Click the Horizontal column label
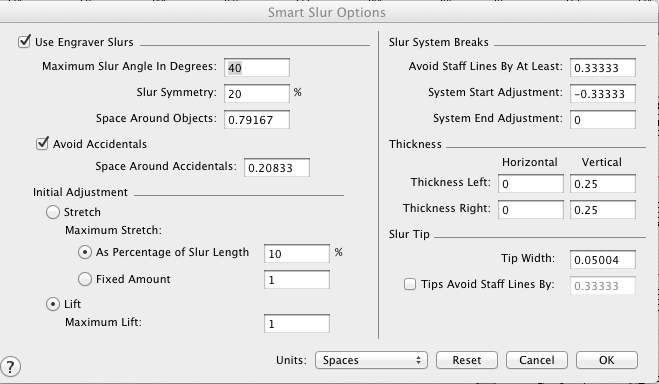659x384 pixels. pyautogui.click(x=530, y=162)
